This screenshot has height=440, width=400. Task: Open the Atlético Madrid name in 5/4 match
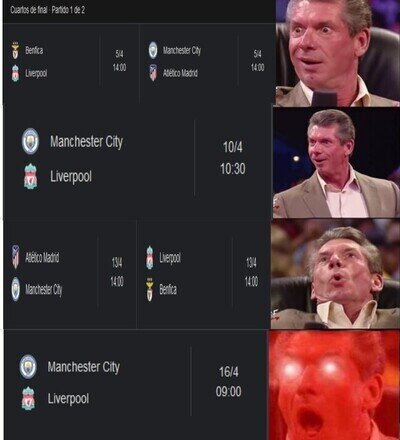180,73
